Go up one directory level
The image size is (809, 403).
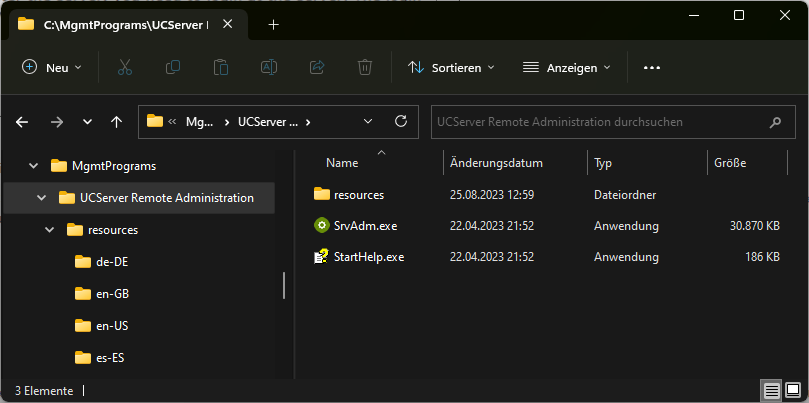pos(117,122)
